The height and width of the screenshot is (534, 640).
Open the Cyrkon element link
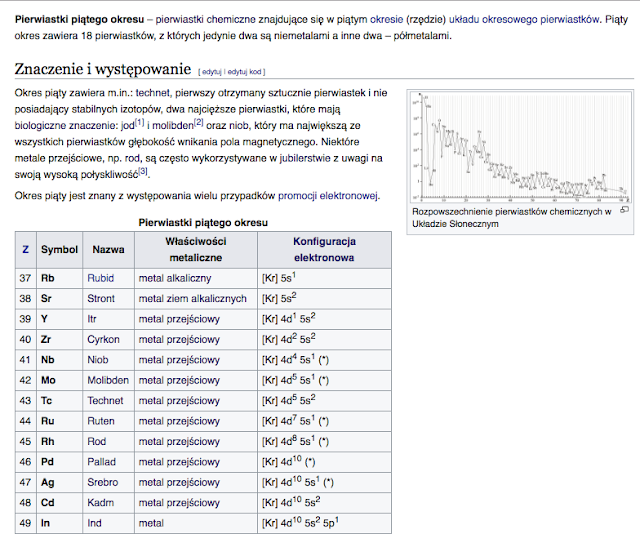click(x=103, y=339)
